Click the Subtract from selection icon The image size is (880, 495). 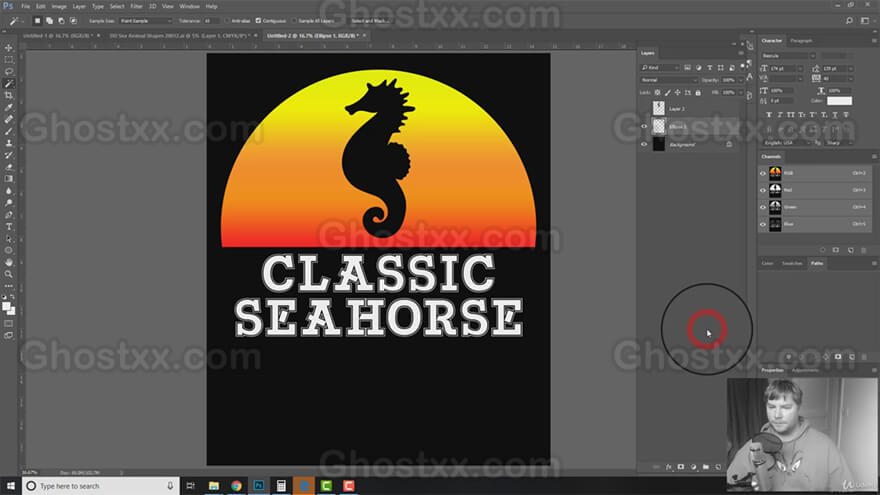61,21
